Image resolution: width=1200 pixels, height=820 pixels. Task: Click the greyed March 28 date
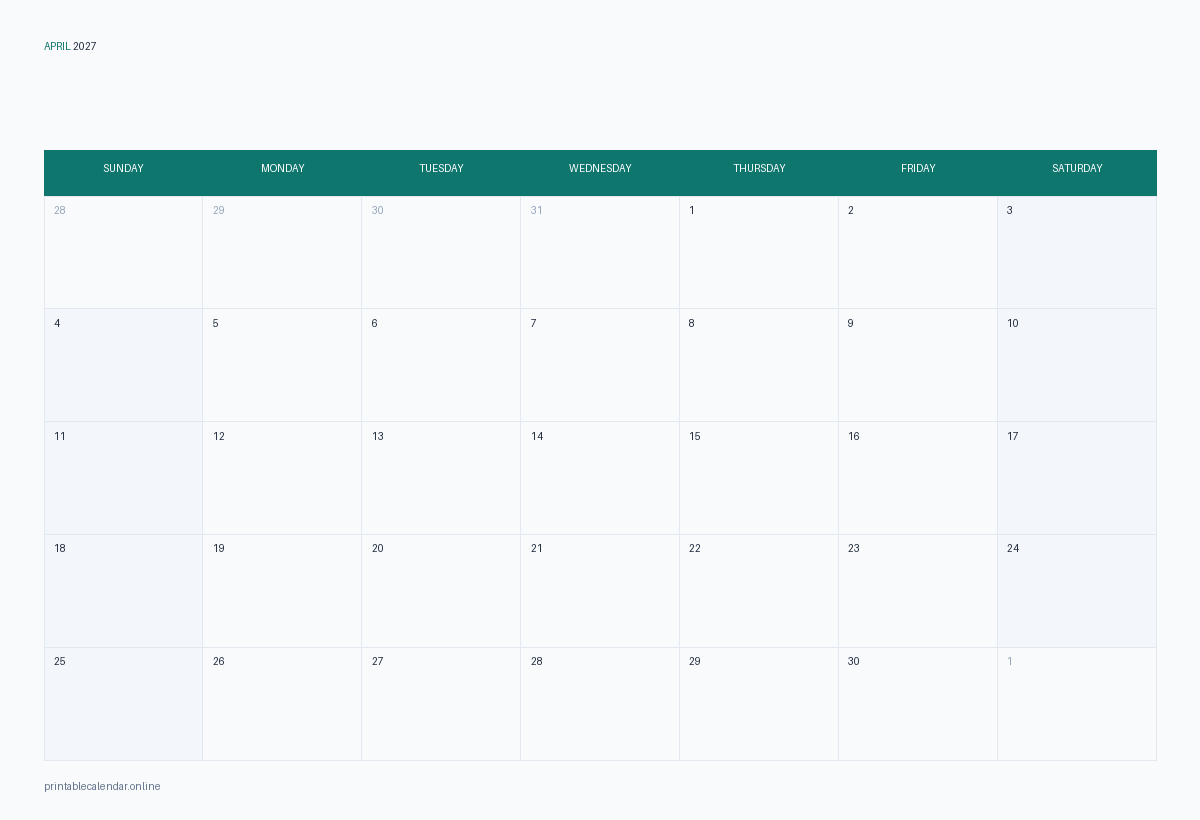60,211
